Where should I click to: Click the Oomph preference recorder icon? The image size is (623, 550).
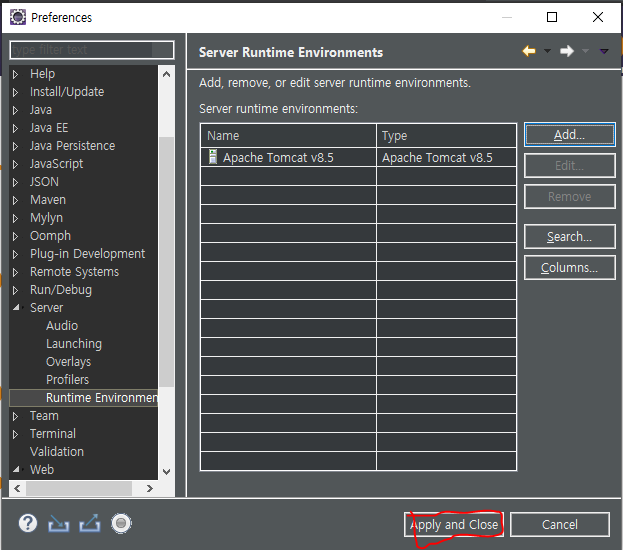click(x=121, y=523)
